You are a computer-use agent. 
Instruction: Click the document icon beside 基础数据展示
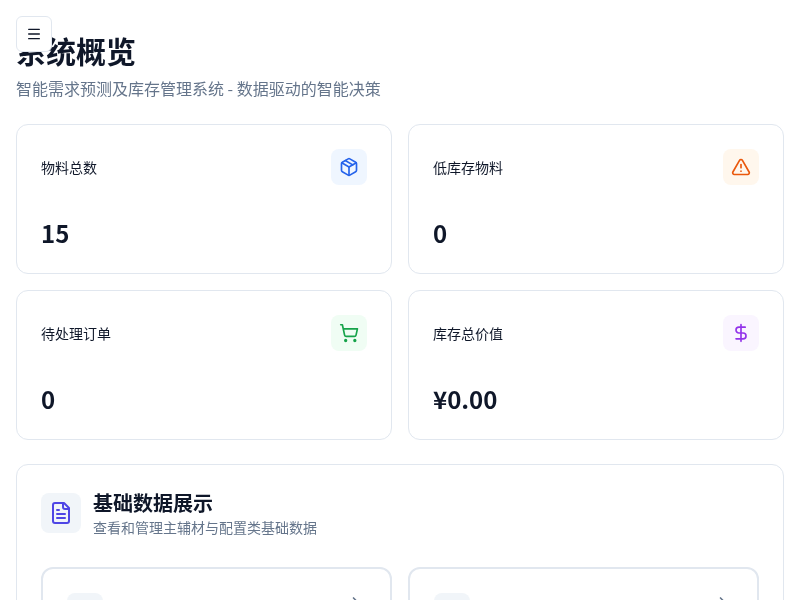point(61,513)
